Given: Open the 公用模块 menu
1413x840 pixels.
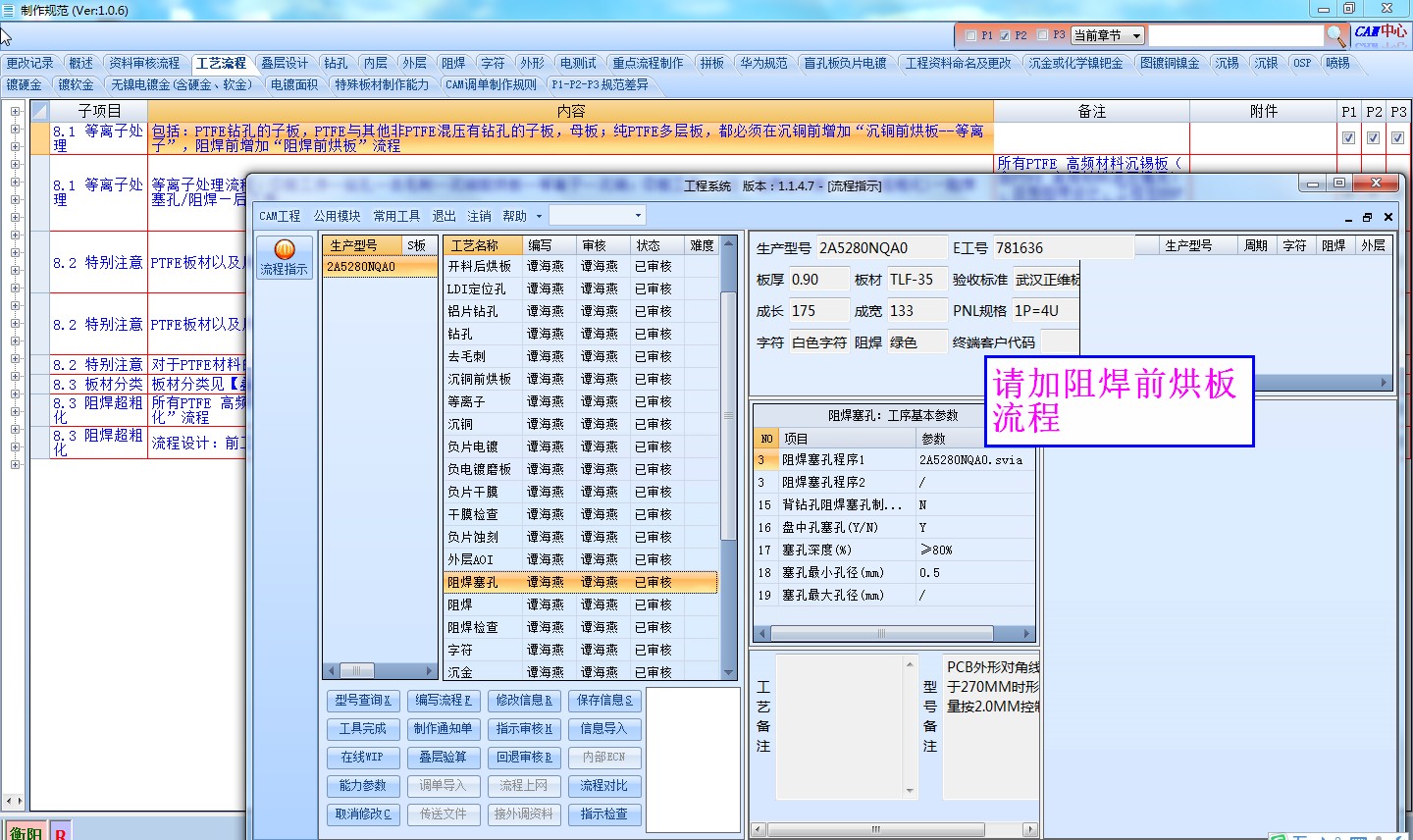Looking at the screenshot, I should tap(337, 216).
